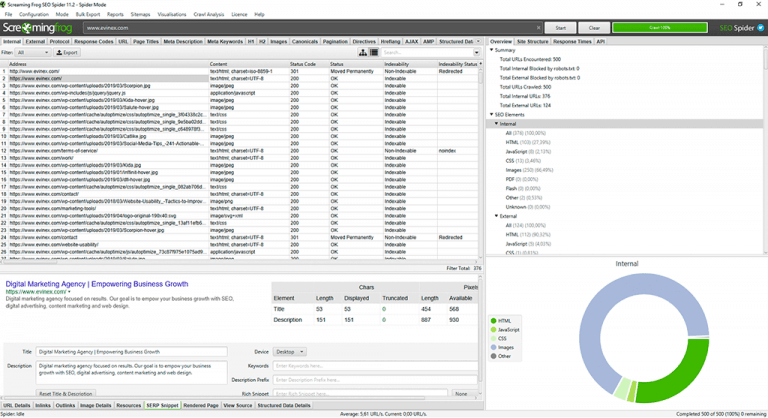Screen dimensions: 768x418
Task: Open the Device dropdown set to Desktop
Action: 289,352
